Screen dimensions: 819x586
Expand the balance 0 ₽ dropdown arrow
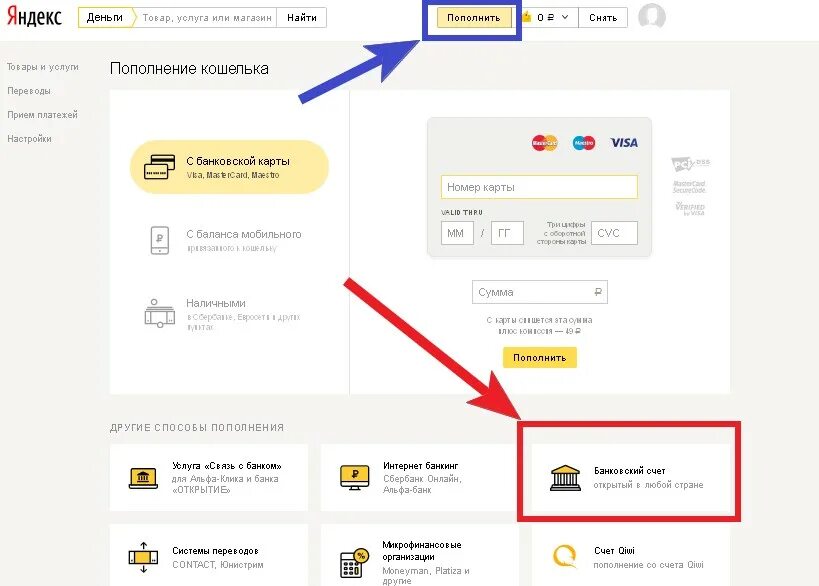565,17
